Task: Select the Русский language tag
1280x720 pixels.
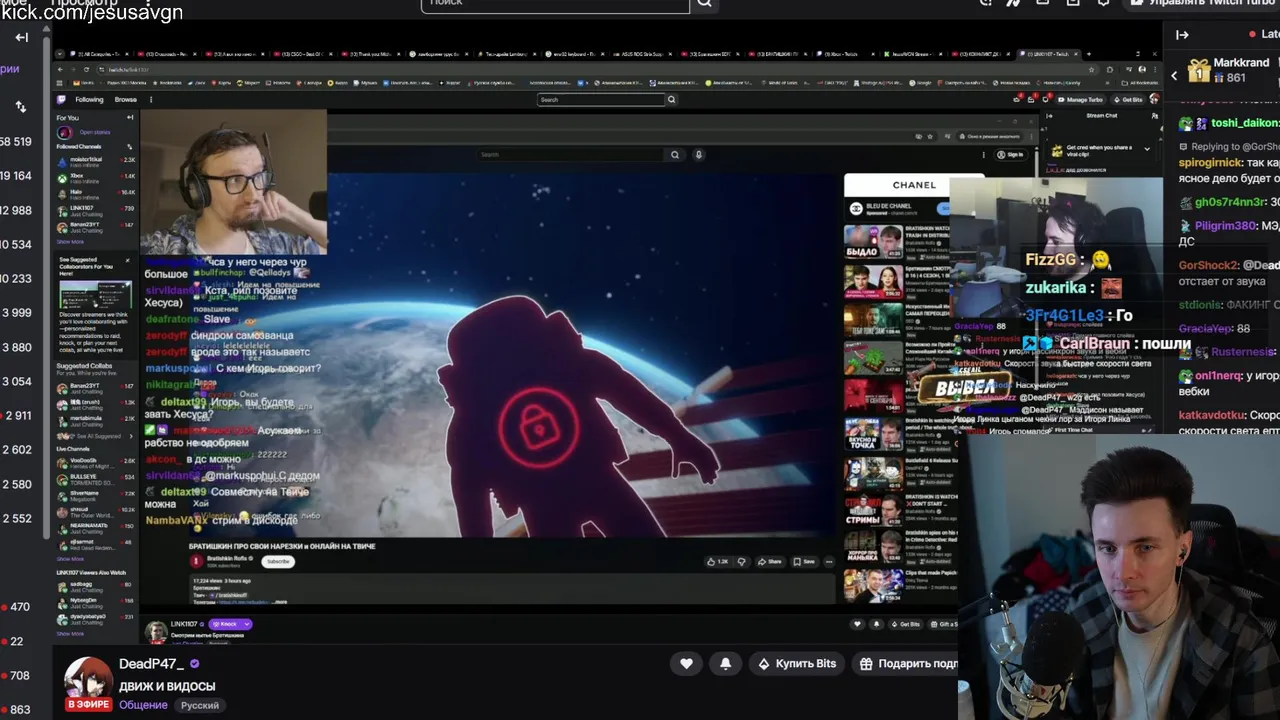Action: 200,705
